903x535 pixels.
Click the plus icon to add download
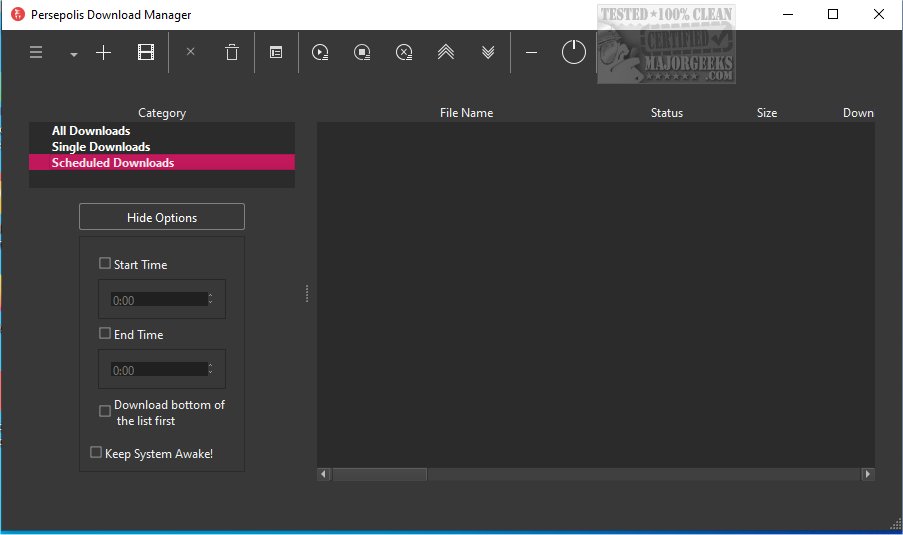(x=104, y=53)
